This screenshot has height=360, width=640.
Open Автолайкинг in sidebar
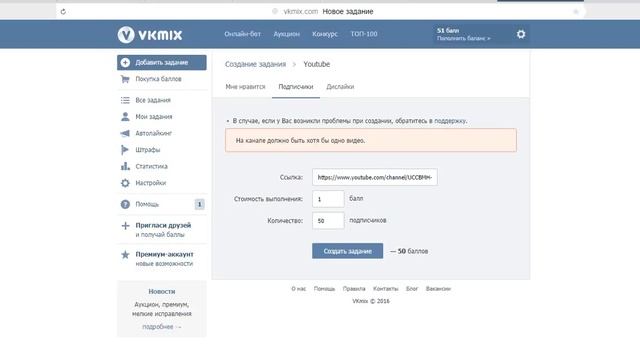(x=153, y=133)
